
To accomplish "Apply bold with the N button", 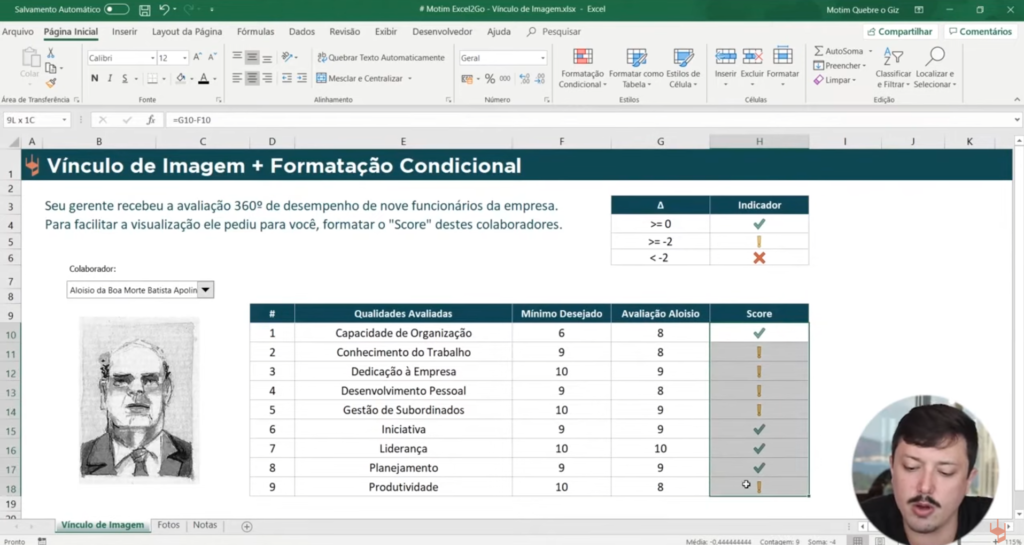I will (x=95, y=78).
